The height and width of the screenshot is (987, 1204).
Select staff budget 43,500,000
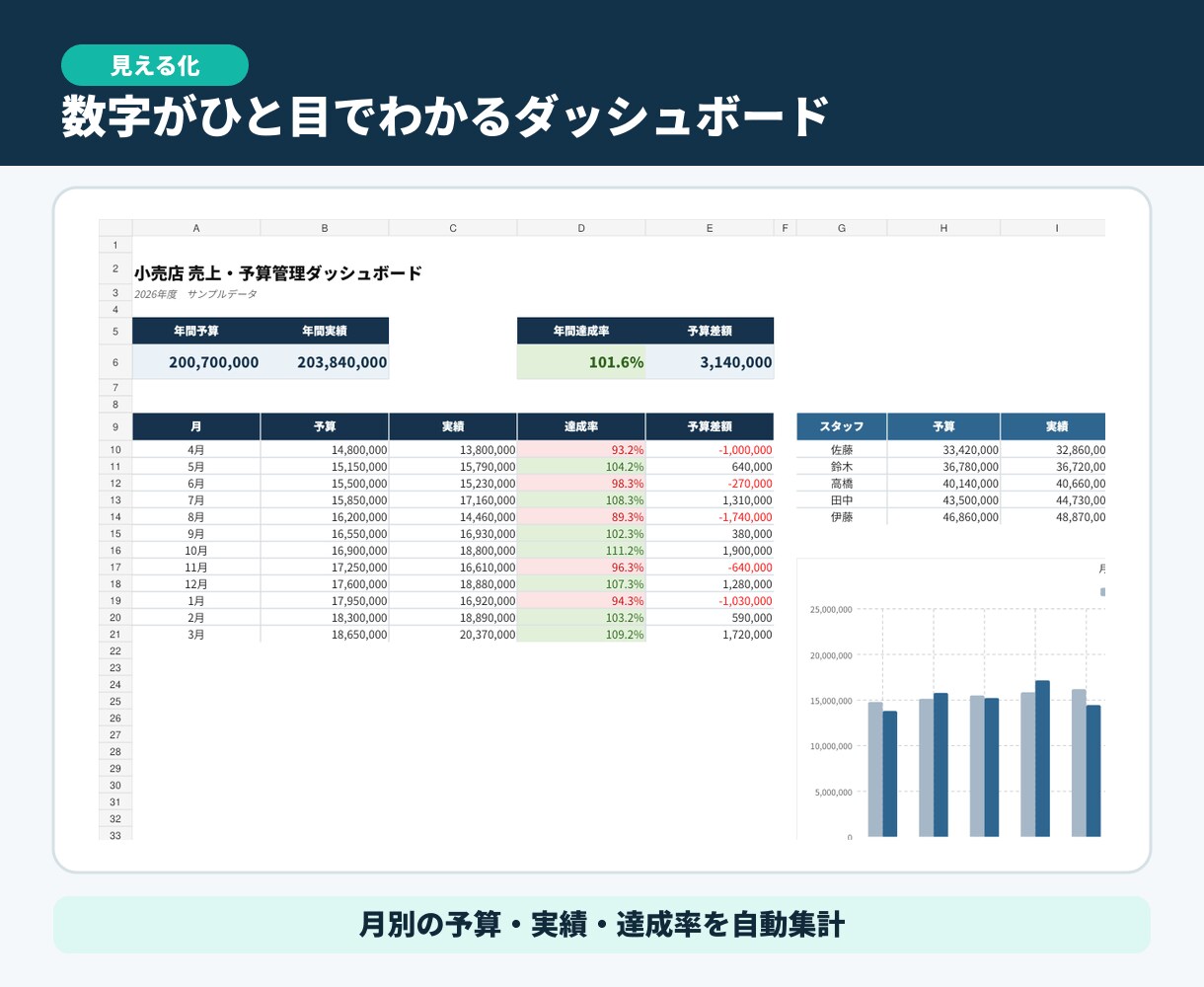pyautogui.click(x=943, y=500)
